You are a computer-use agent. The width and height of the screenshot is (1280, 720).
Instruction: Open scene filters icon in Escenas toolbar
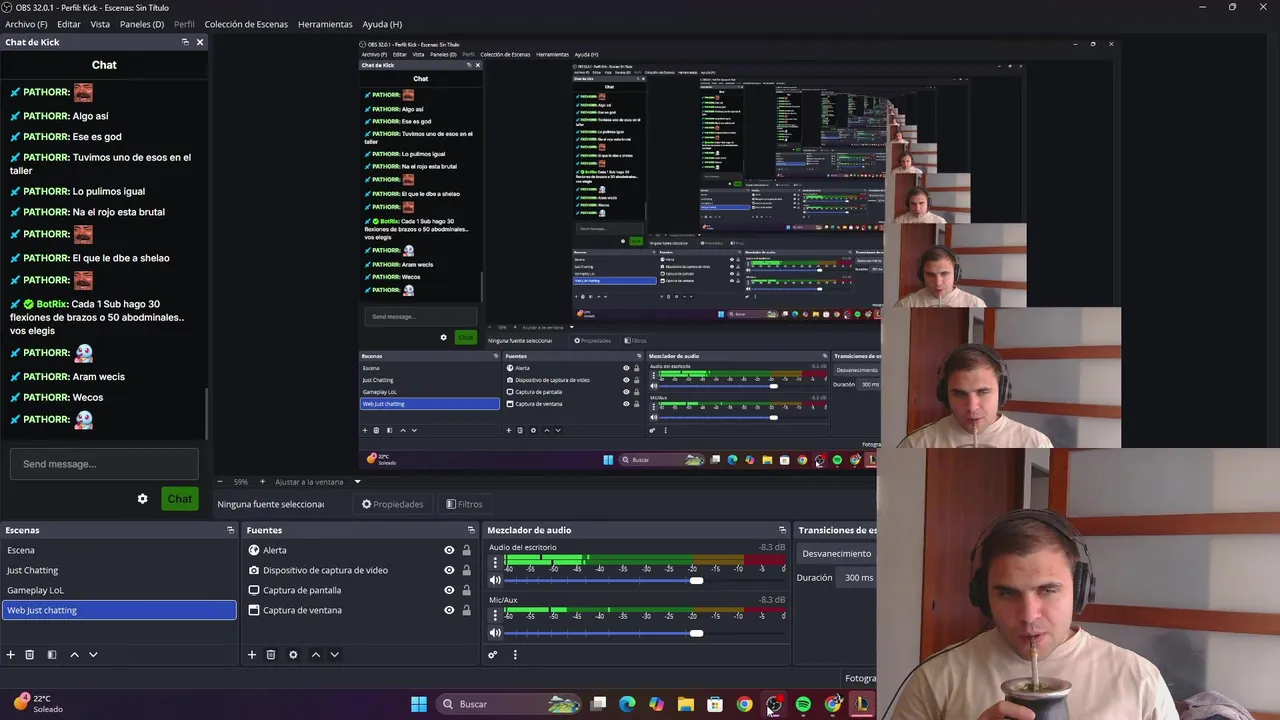(51, 655)
